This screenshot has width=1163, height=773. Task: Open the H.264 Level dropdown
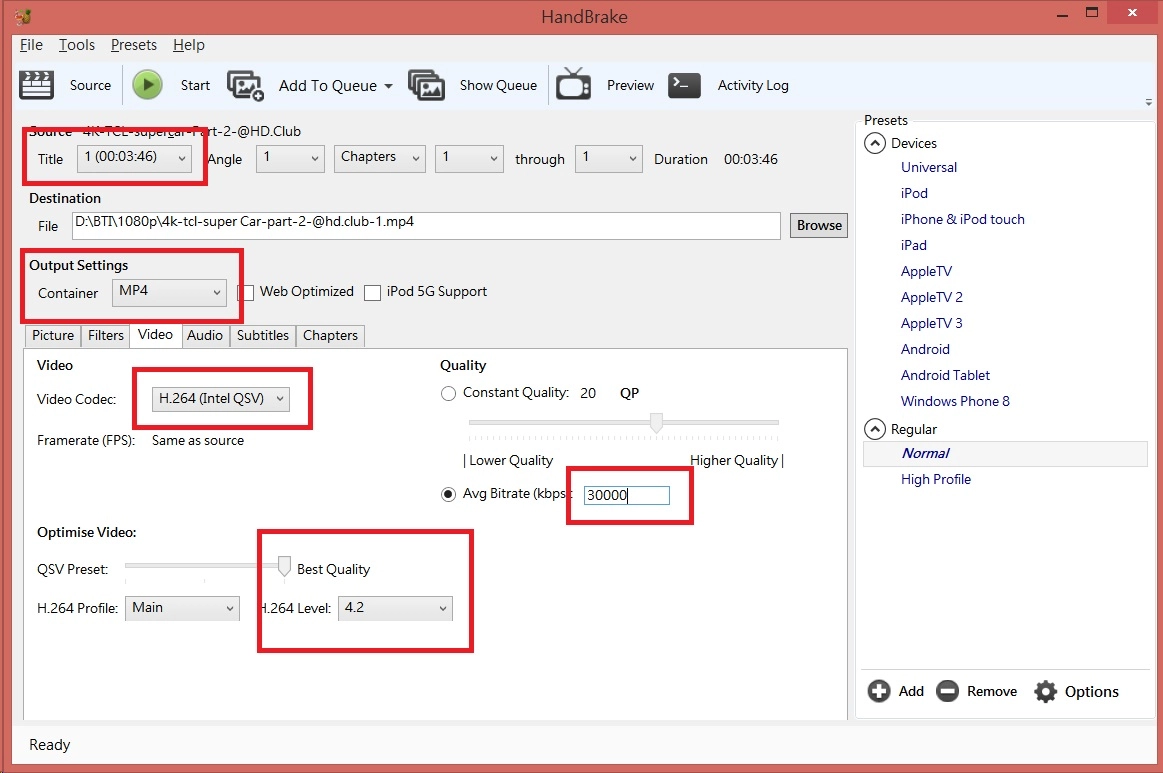(395, 608)
